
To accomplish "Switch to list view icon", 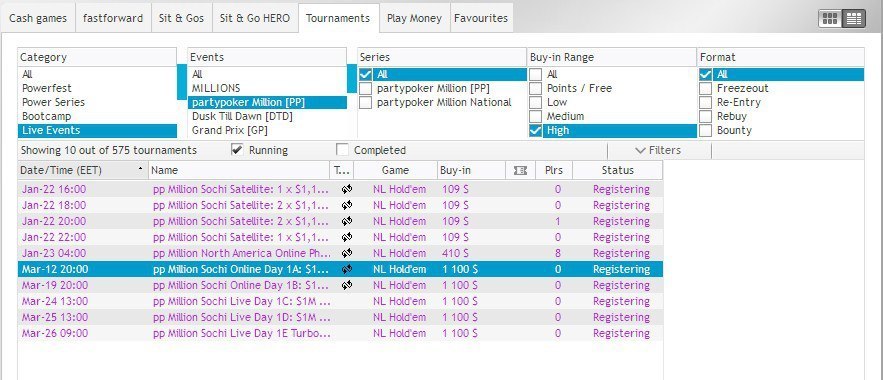I will (x=854, y=19).
